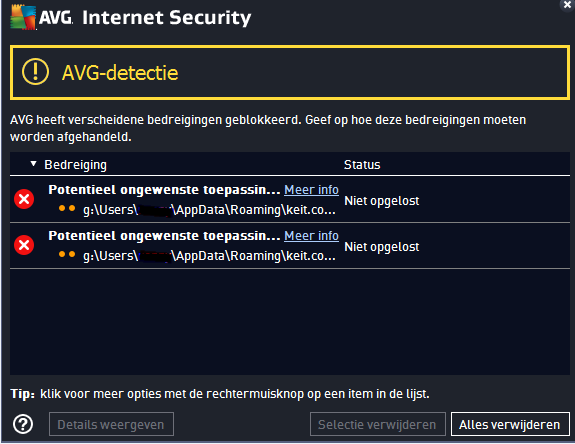This screenshot has height=444, width=575.
Task: Click the Details weergeven button
Action: pos(111,424)
